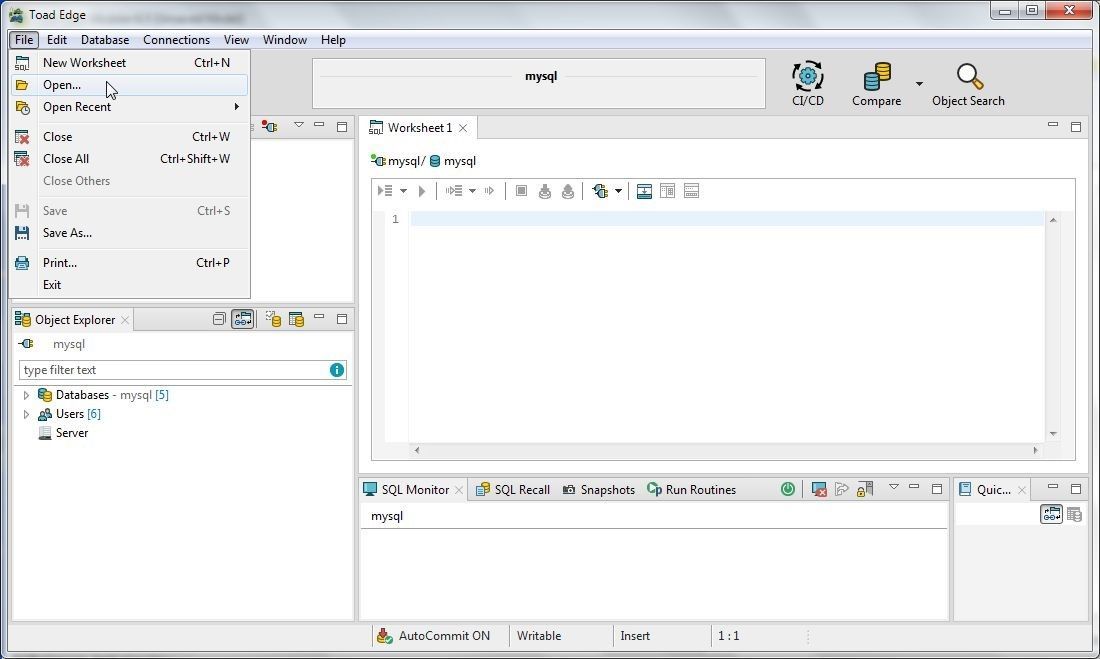The width and height of the screenshot is (1100, 659).
Task: Select Databases - mysql [5] item
Action: click(103, 395)
